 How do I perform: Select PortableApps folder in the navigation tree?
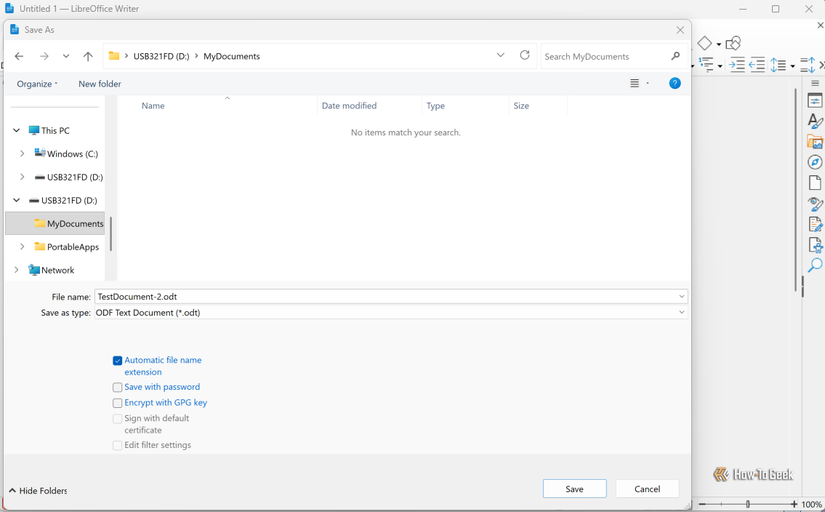(73, 247)
